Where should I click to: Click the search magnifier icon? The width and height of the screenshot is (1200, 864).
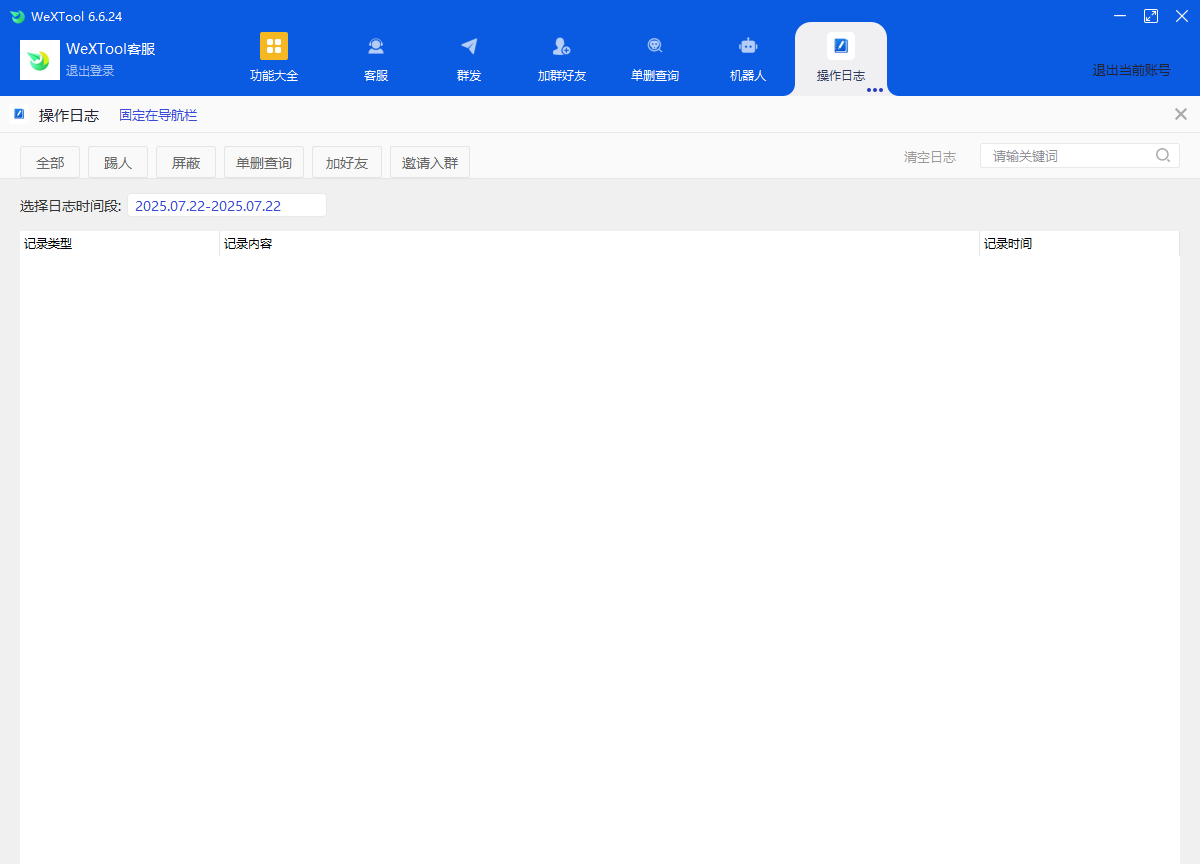pyautogui.click(x=1163, y=155)
